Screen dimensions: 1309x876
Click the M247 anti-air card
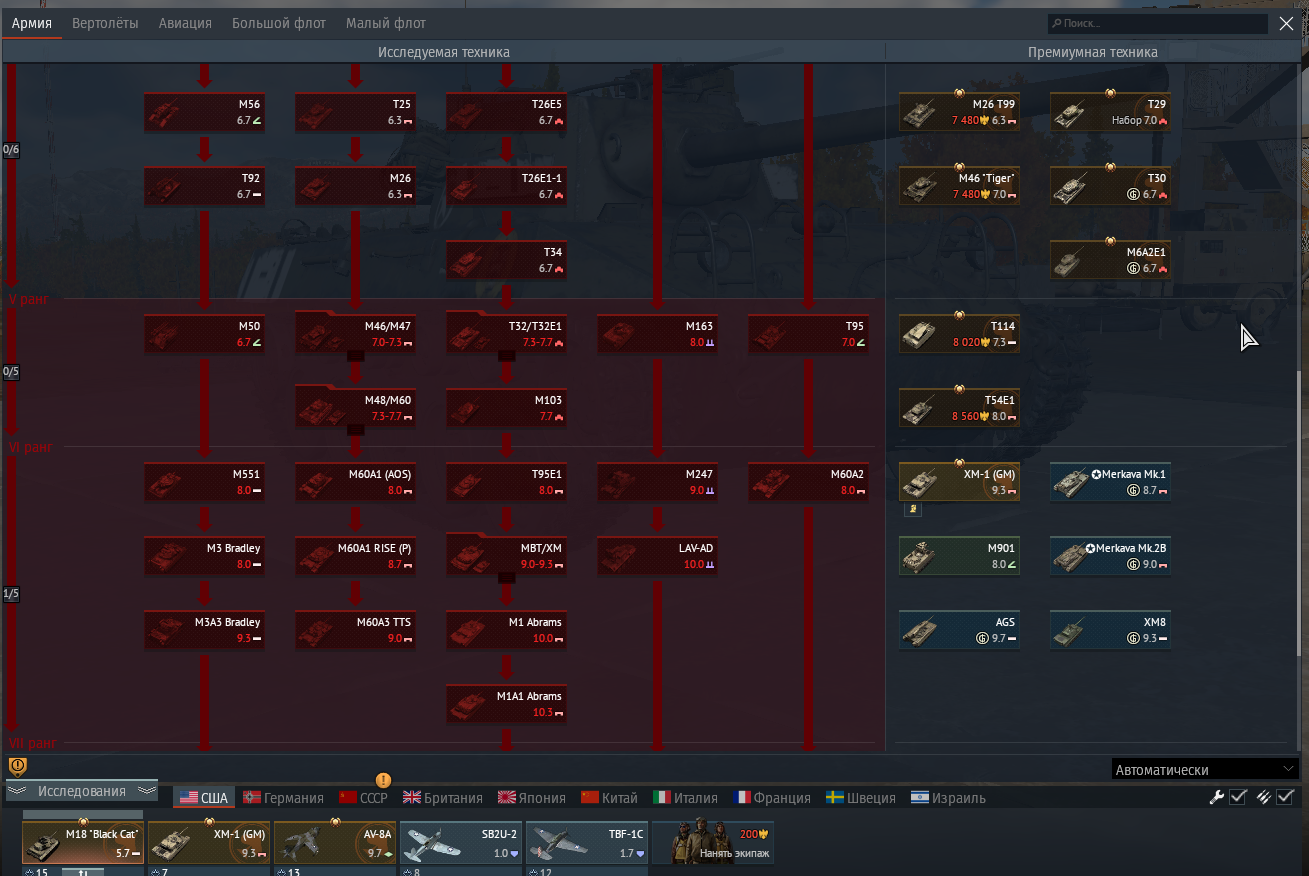click(x=658, y=482)
